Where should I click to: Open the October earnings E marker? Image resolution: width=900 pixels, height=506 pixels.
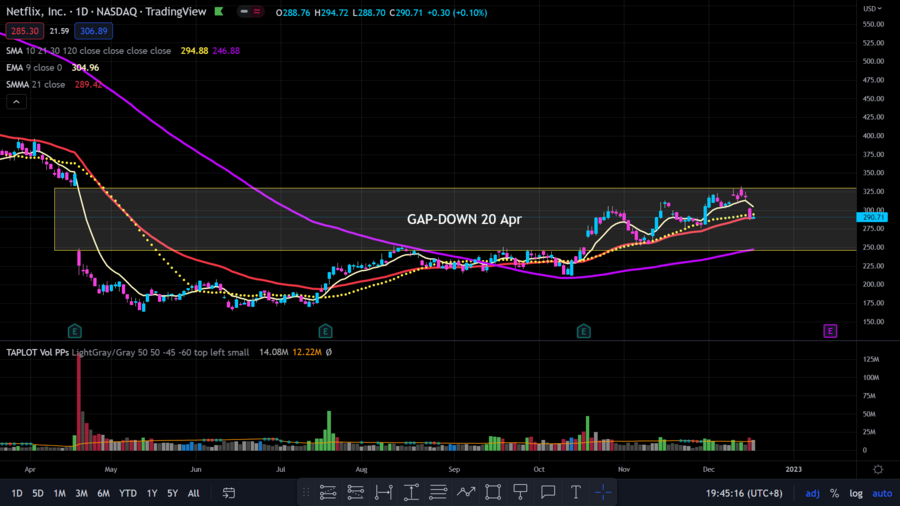(584, 331)
